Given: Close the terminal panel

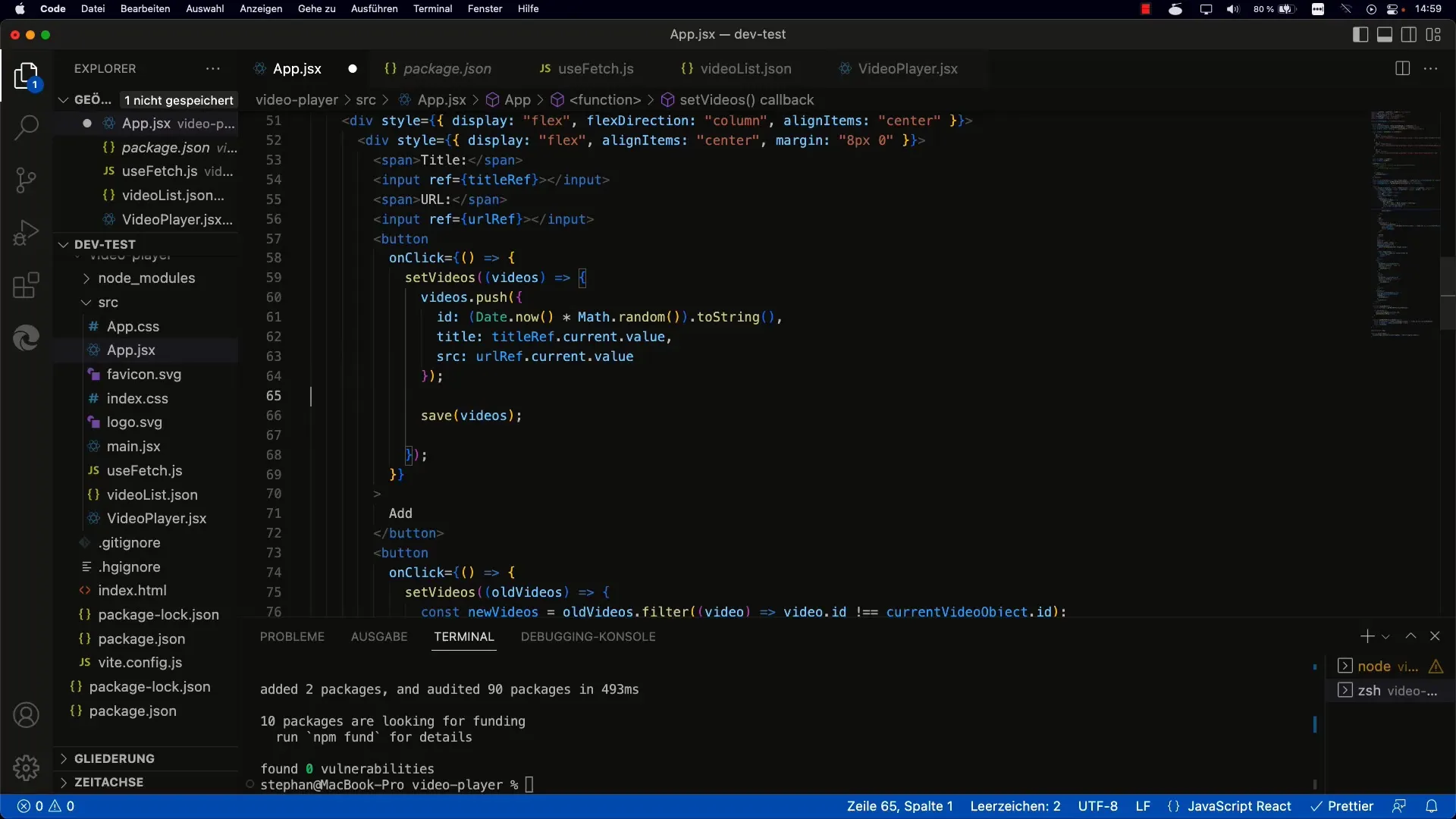Looking at the screenshot, I should pyautogui.click(x=1435, y=636).
